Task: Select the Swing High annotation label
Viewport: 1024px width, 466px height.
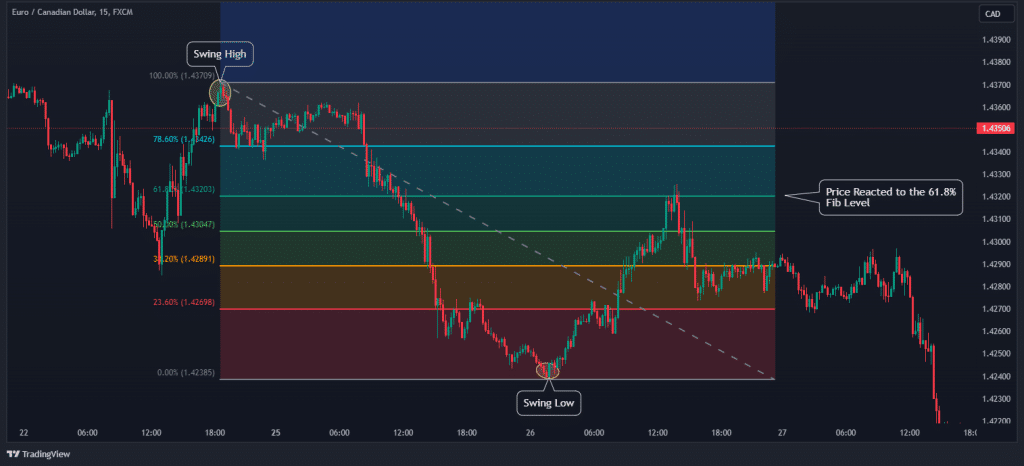Action: 220,54
